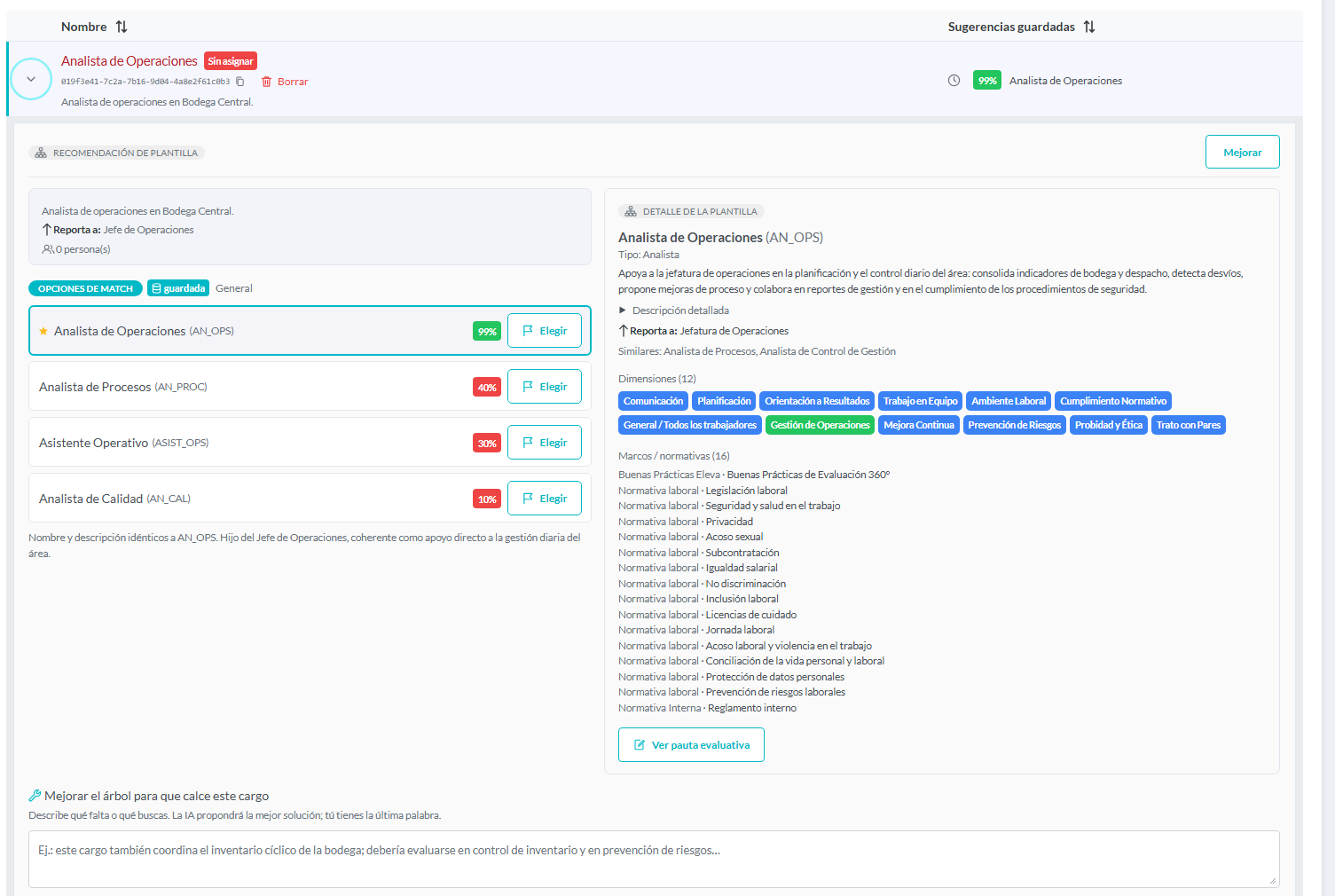Choose the Analista de Operaciones AN_OPS match
1335x896 pixels.
tap(545, 331)
